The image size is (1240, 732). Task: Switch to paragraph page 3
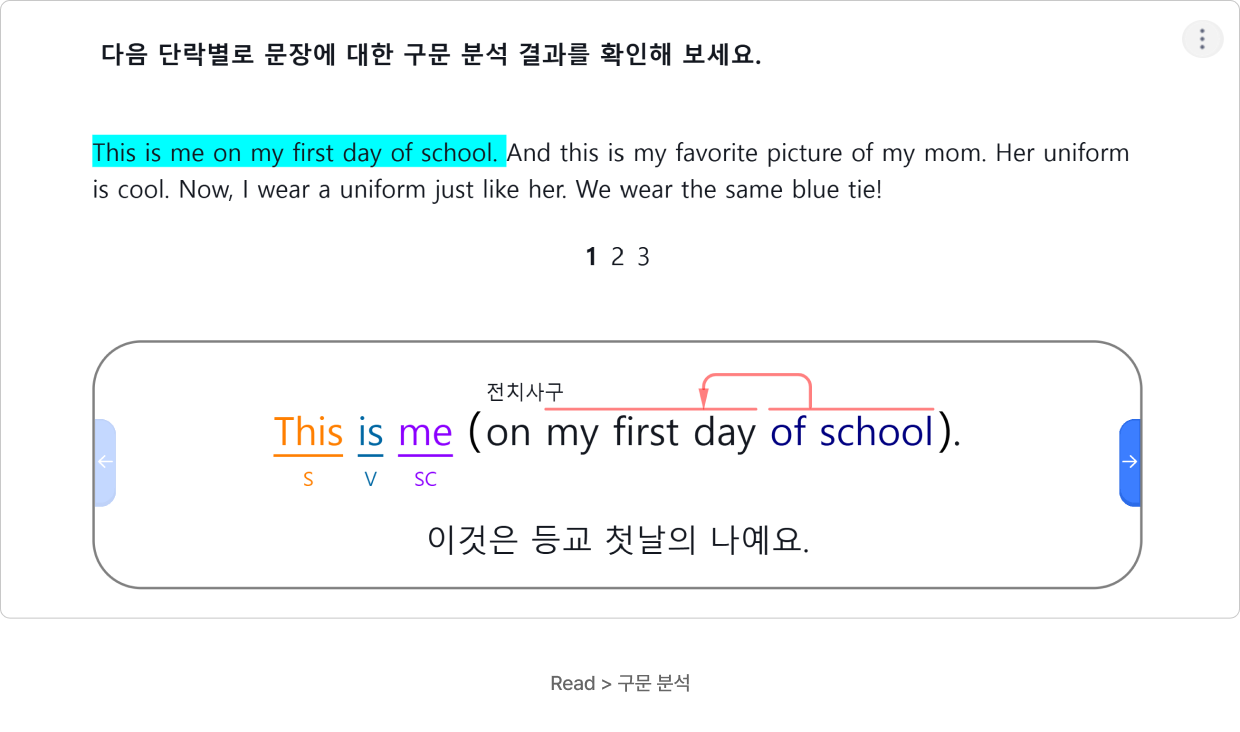pyautogui.click(x=643, y=257)
